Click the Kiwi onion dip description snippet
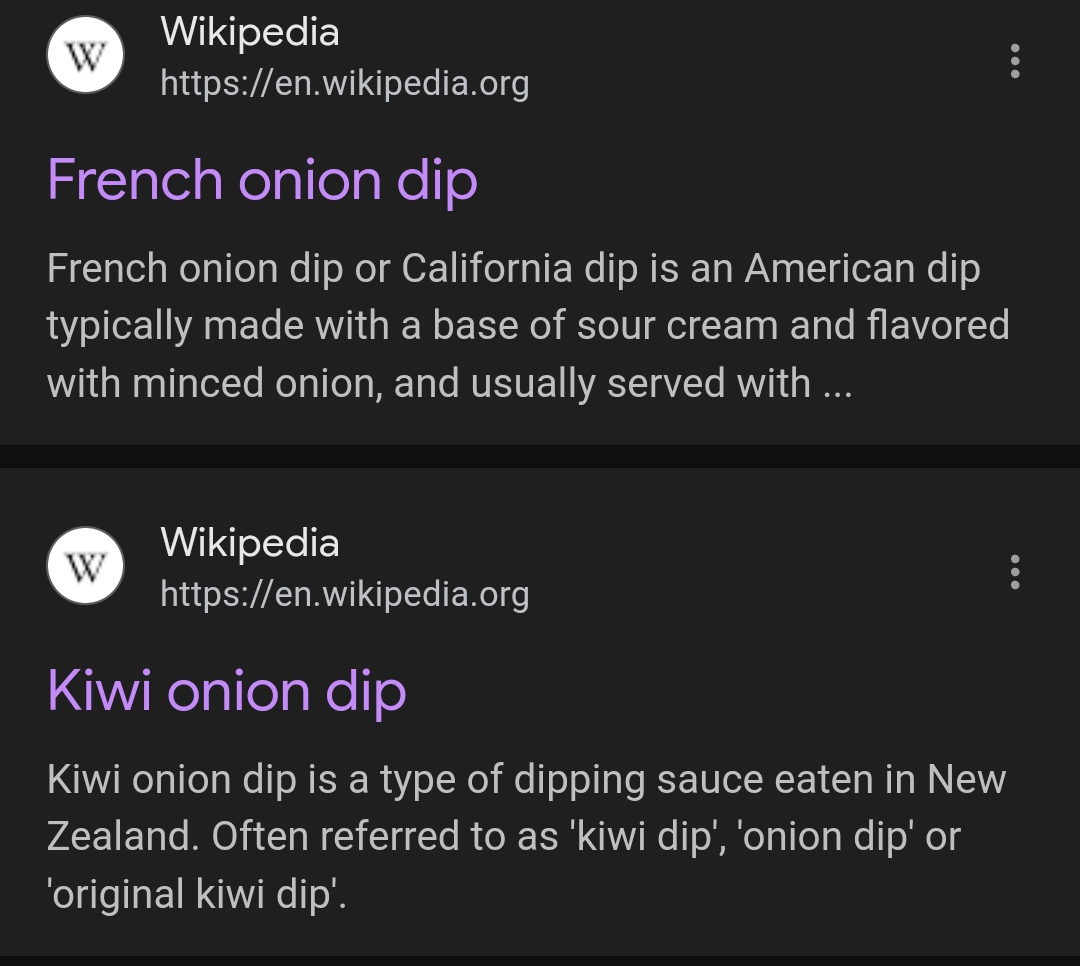Viewport: 1080px width, 966px height. (x=525, y=837)
